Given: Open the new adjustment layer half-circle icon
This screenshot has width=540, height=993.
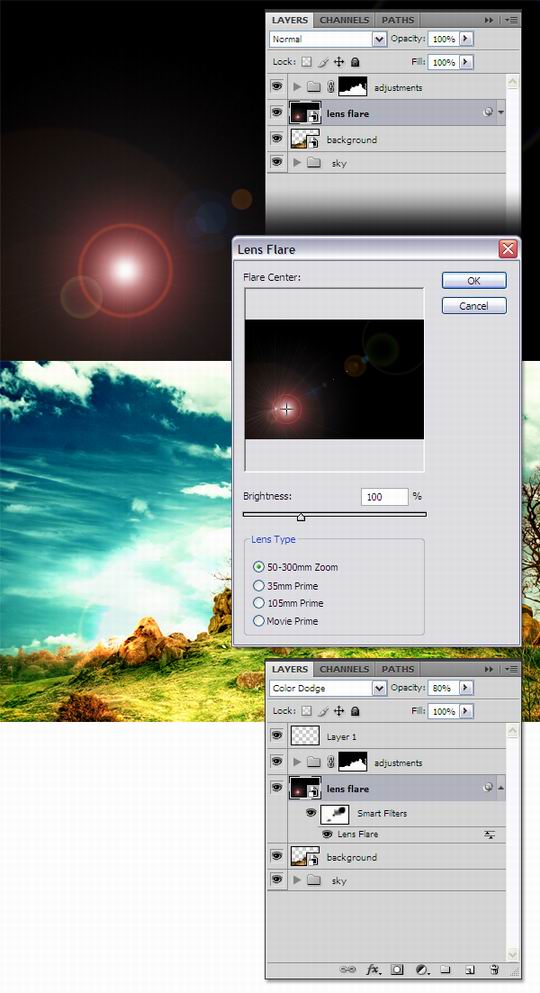Looking at the screenshot, I should point(422,970).
